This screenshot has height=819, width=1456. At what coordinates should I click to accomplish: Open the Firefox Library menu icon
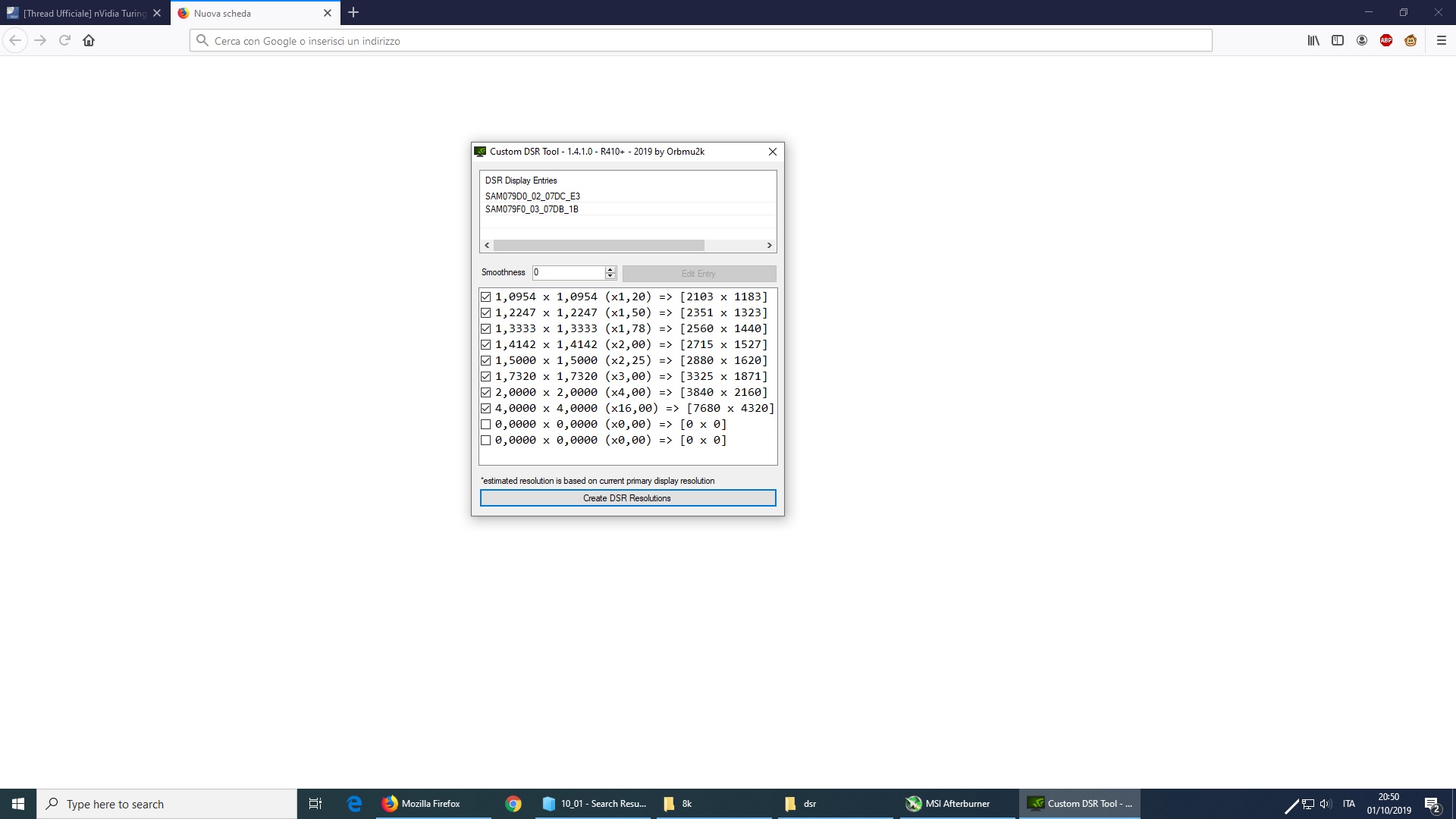coord(1313,40)
